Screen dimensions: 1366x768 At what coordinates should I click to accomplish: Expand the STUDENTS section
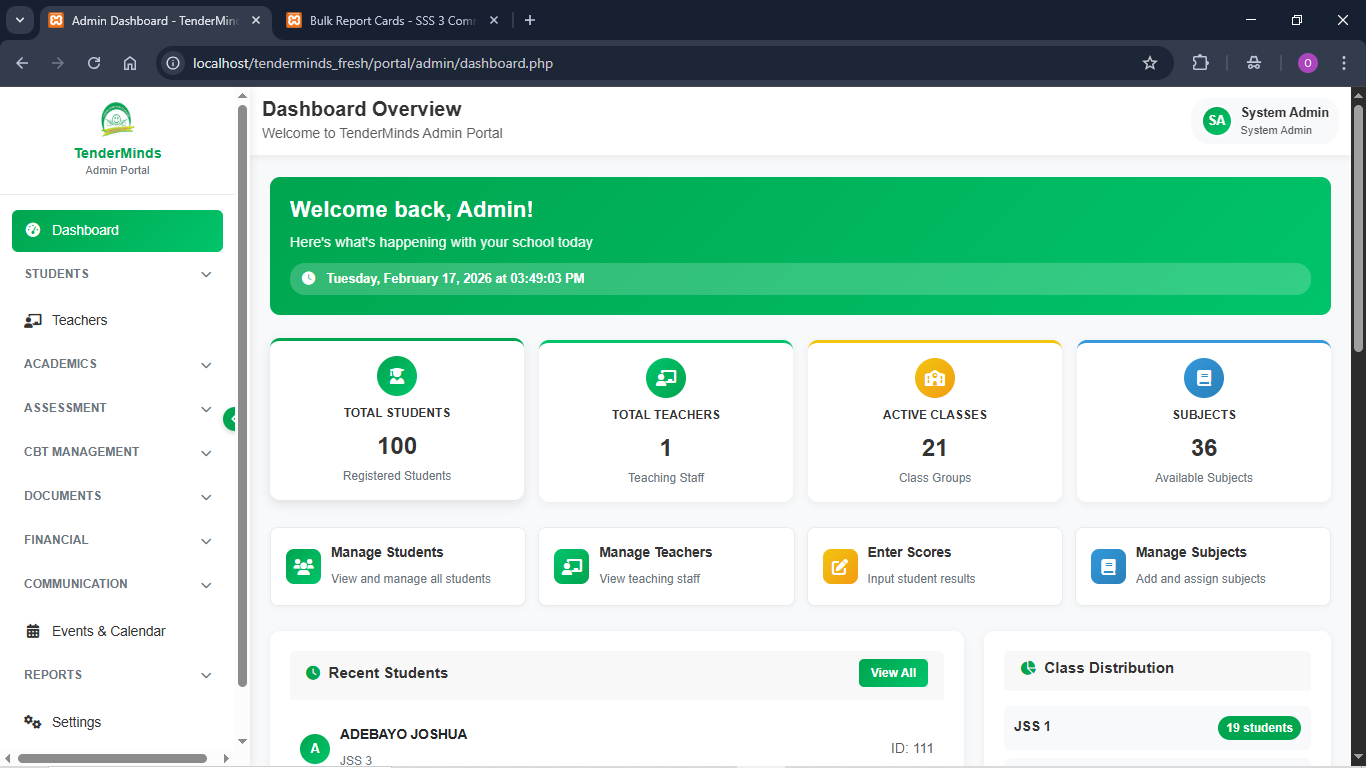click(117, 273)
